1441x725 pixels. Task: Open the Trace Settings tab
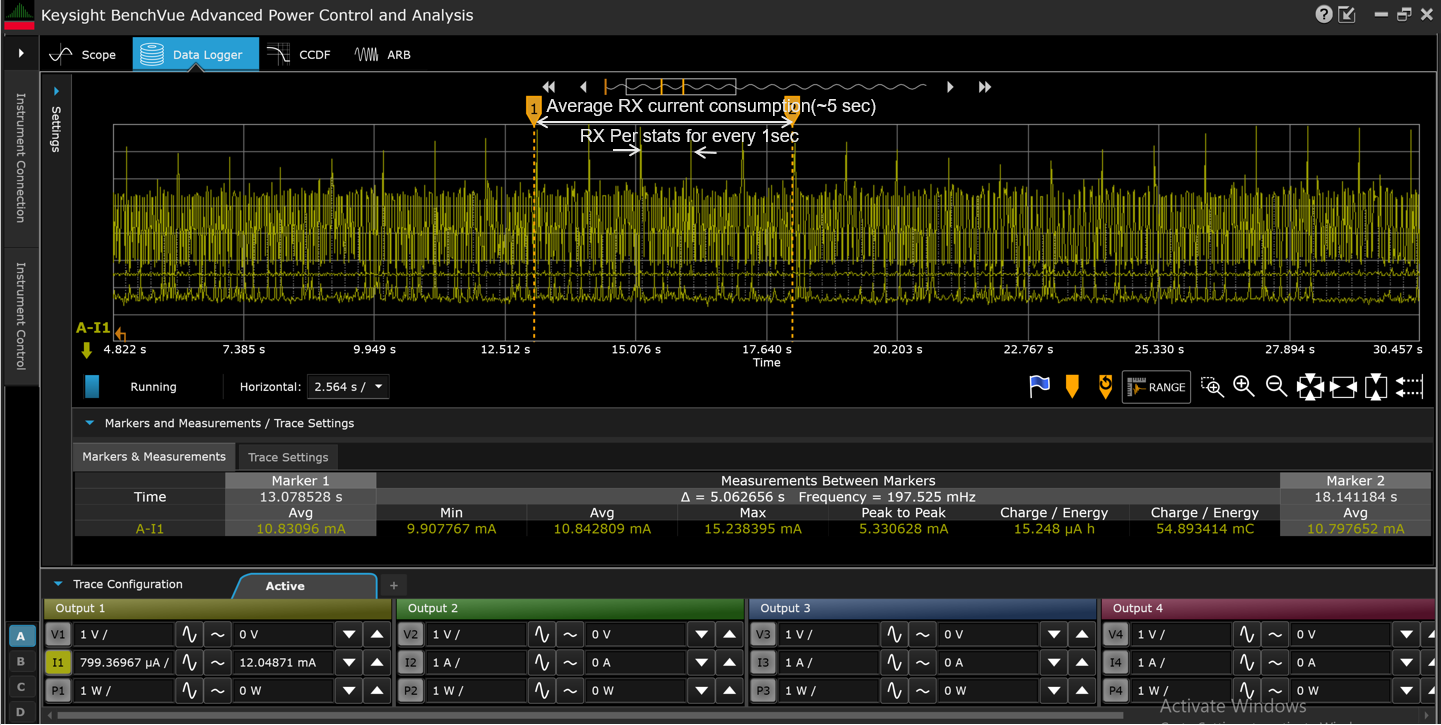[288, 457]
